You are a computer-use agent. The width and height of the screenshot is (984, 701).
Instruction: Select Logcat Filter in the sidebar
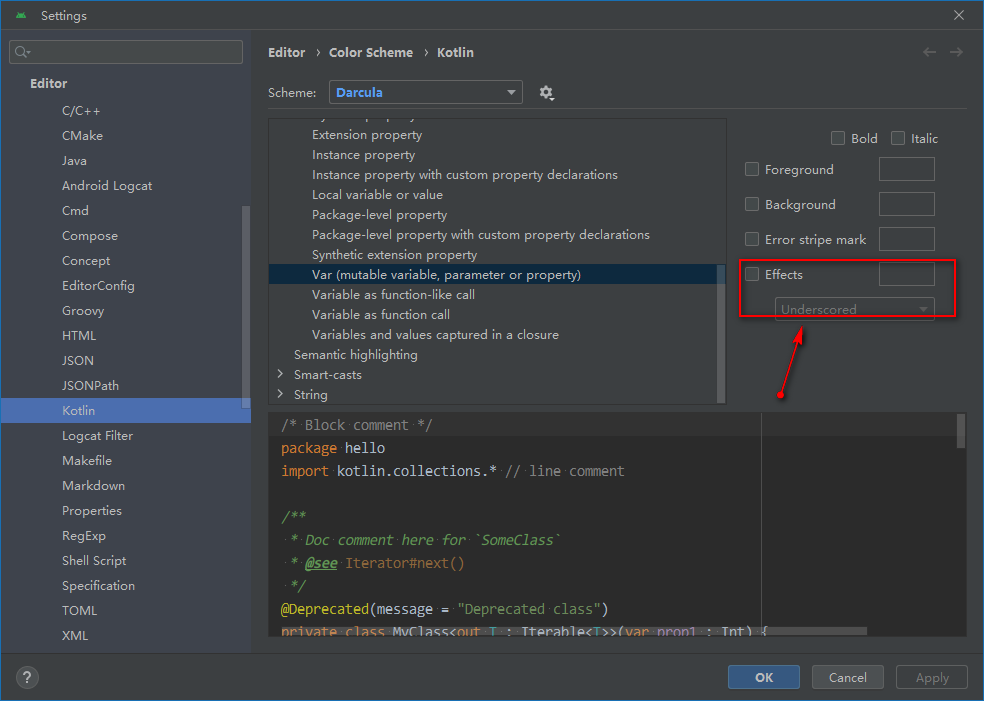click(97, 436)
